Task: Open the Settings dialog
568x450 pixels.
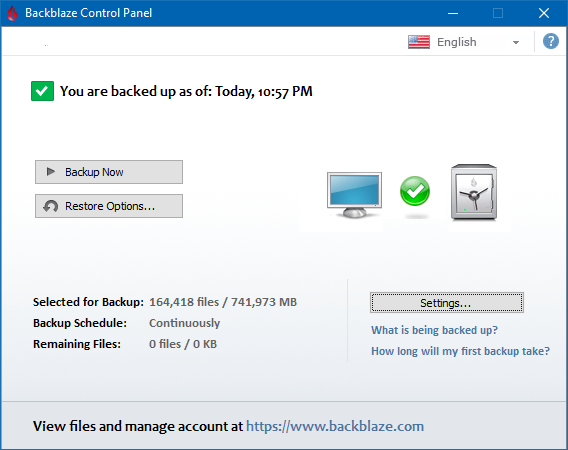Action: tap(447, 303)
